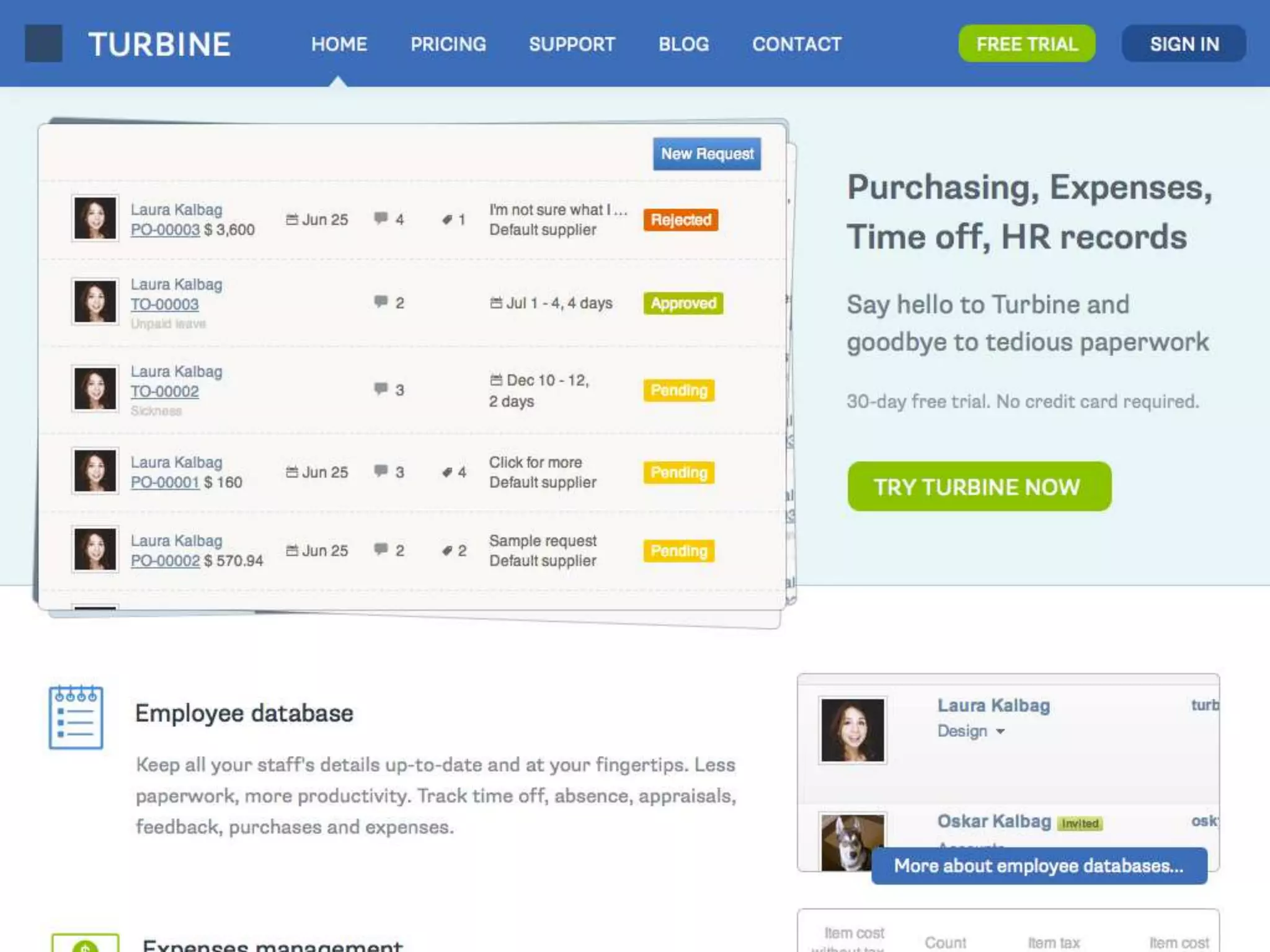Open the Blog navigation link
The image size is (1270, 952).
pyautogui.click(x=683, y=44)
